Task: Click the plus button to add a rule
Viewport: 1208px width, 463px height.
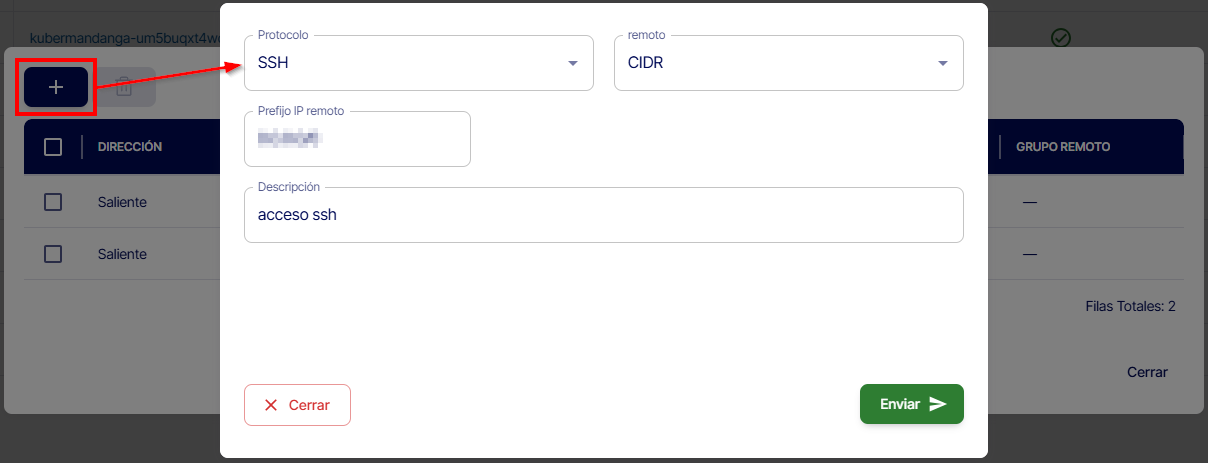Action: click(x=56, y=87)
